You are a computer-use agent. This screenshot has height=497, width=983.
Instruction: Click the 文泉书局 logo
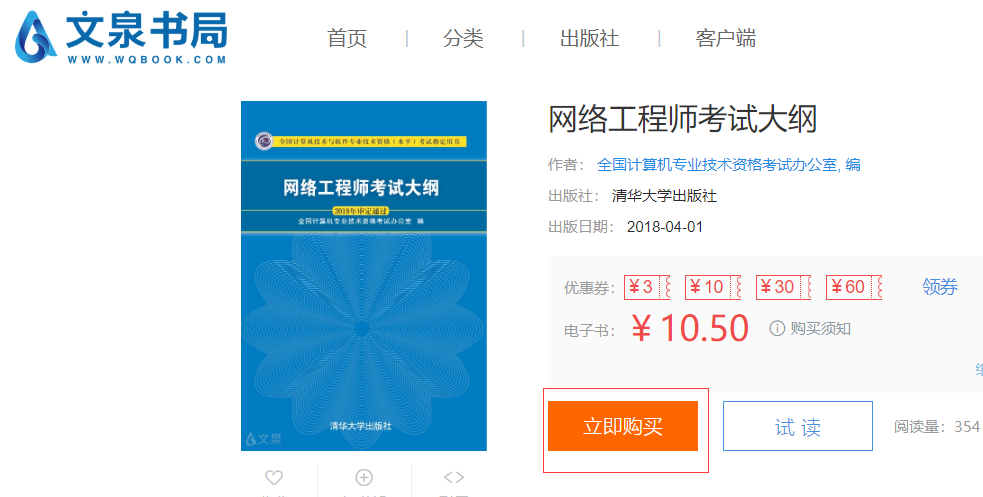pyautogui.click(x=120, y=36)
